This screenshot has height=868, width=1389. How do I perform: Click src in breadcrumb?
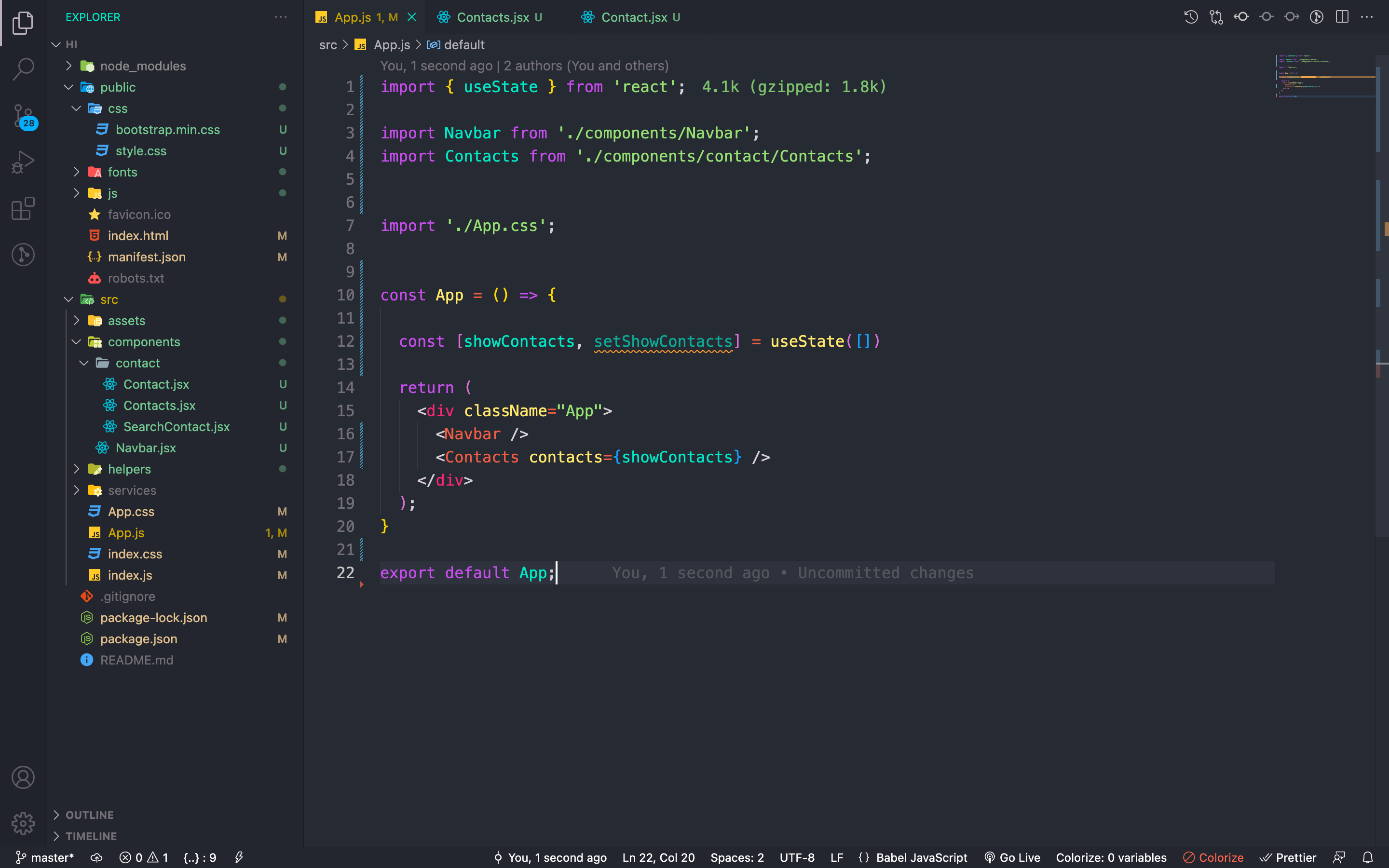coord(328,45)
